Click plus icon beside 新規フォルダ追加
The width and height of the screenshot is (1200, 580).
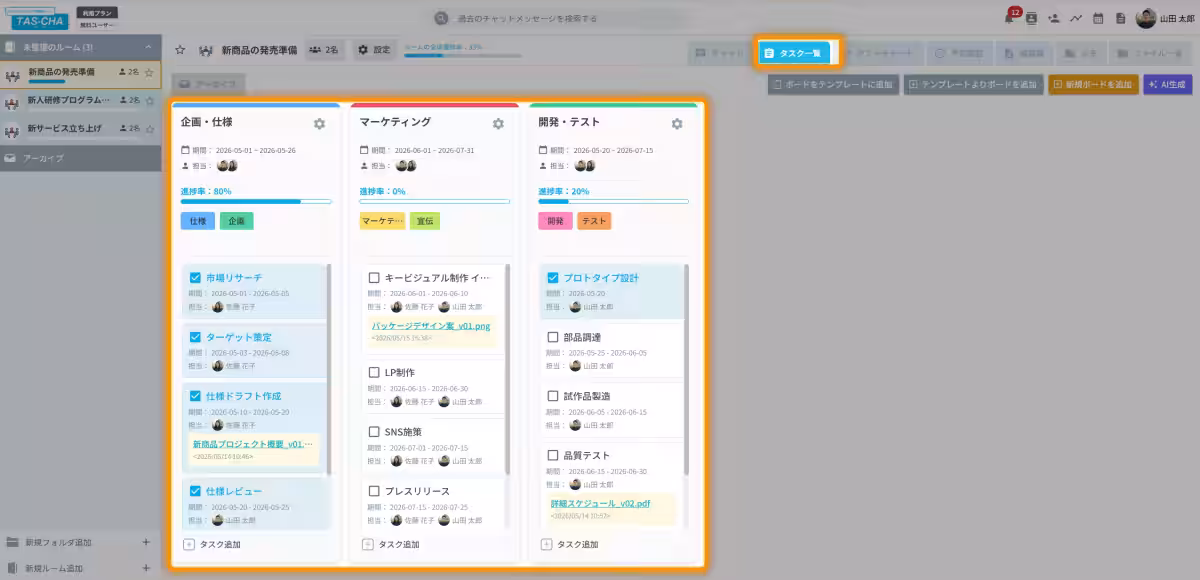(x=146, y=542)
